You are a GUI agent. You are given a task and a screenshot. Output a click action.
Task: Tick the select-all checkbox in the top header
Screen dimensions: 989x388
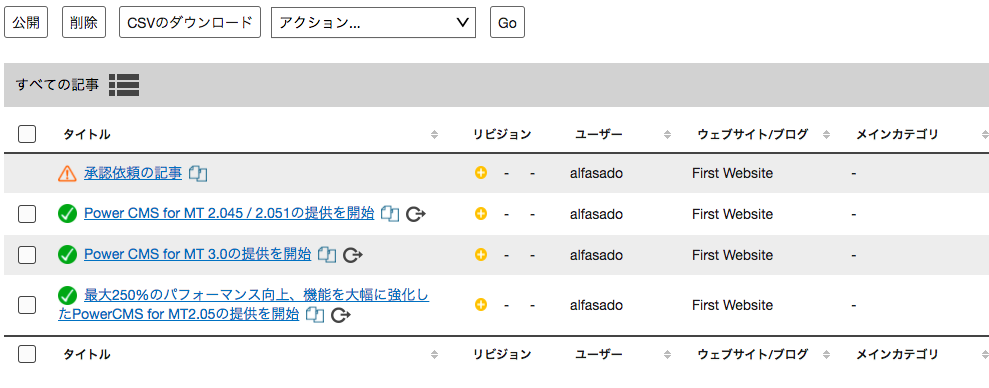coord(27,134)
